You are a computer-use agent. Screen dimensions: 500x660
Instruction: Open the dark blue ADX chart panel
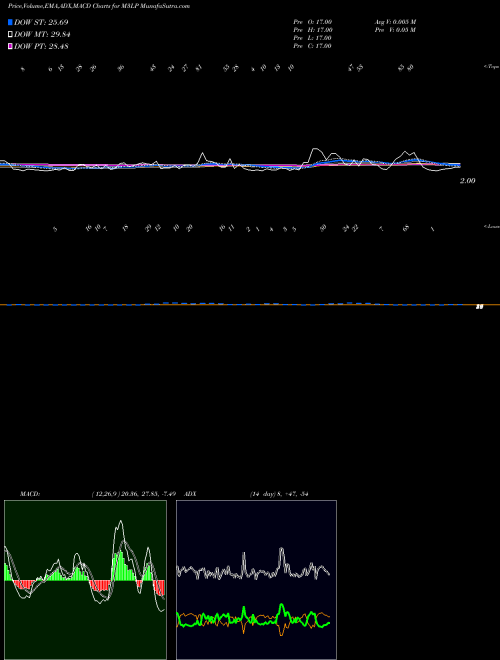256,580
